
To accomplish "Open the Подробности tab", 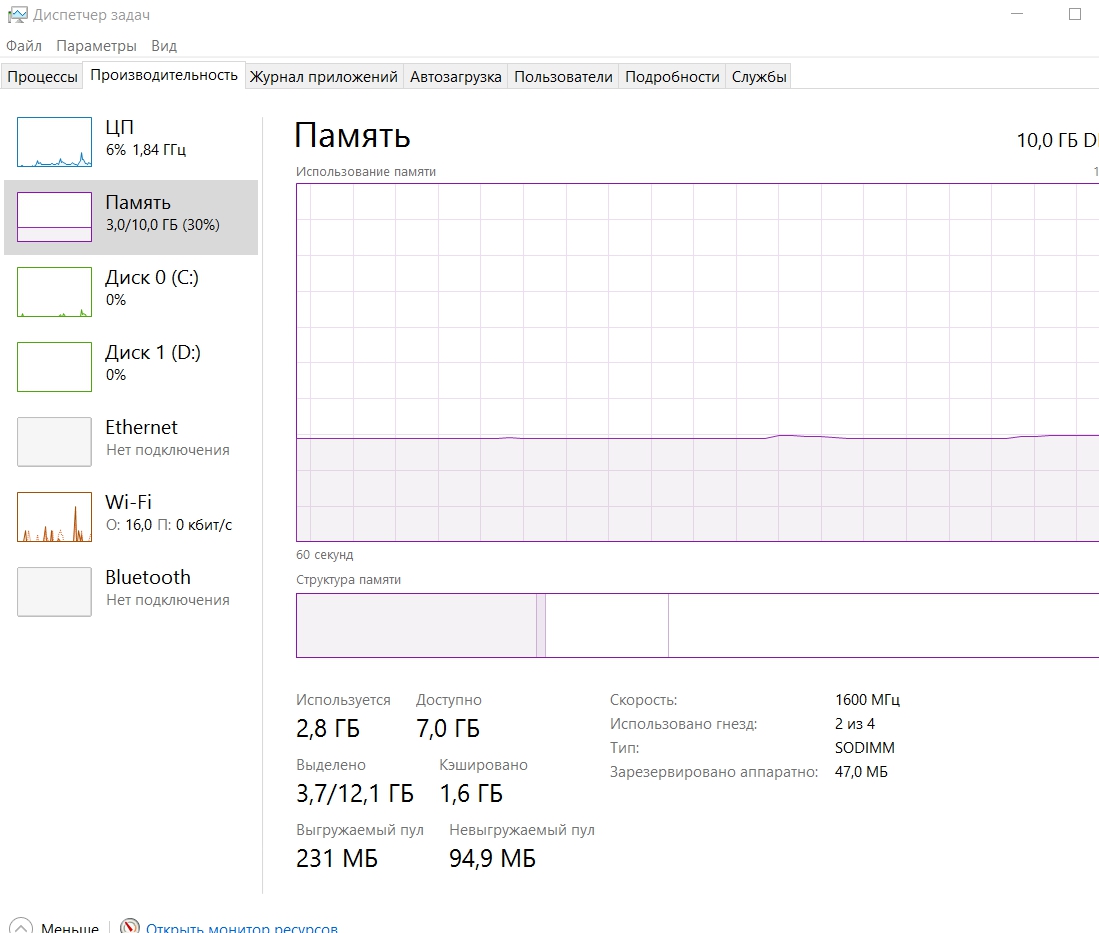I will [672, 76].
